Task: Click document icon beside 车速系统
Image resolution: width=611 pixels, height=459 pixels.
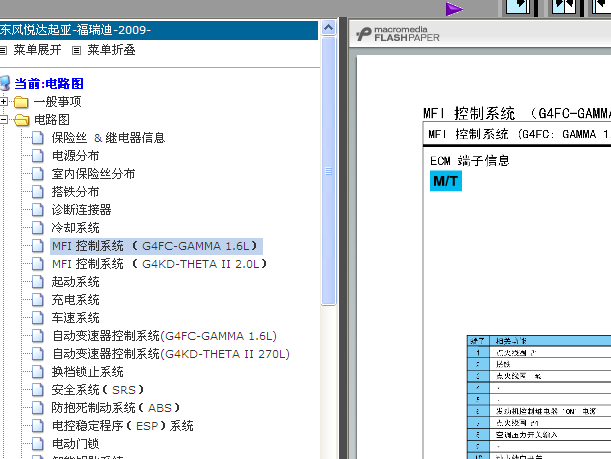Action: (38, 318)
